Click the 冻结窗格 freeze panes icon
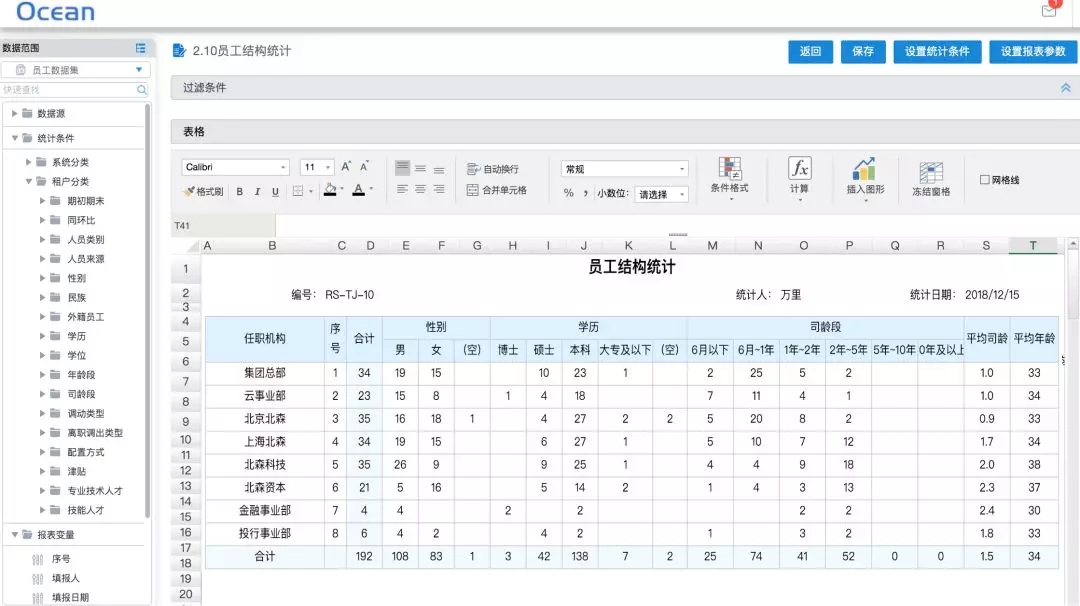Viewport: 1080px width, 606px height. click(x=931, y=173)
